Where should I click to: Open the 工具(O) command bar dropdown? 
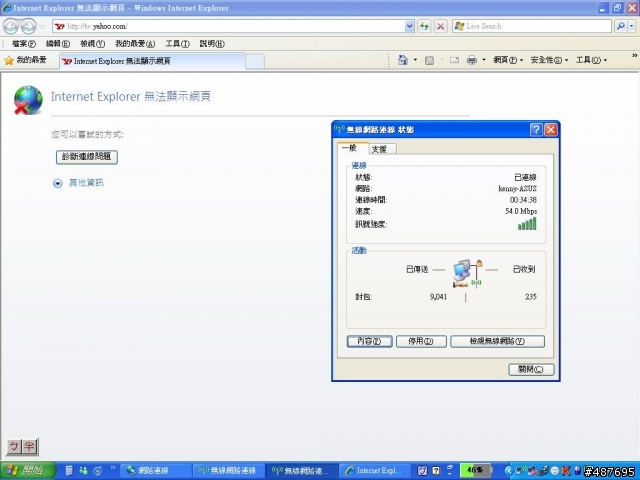point(591,60)
